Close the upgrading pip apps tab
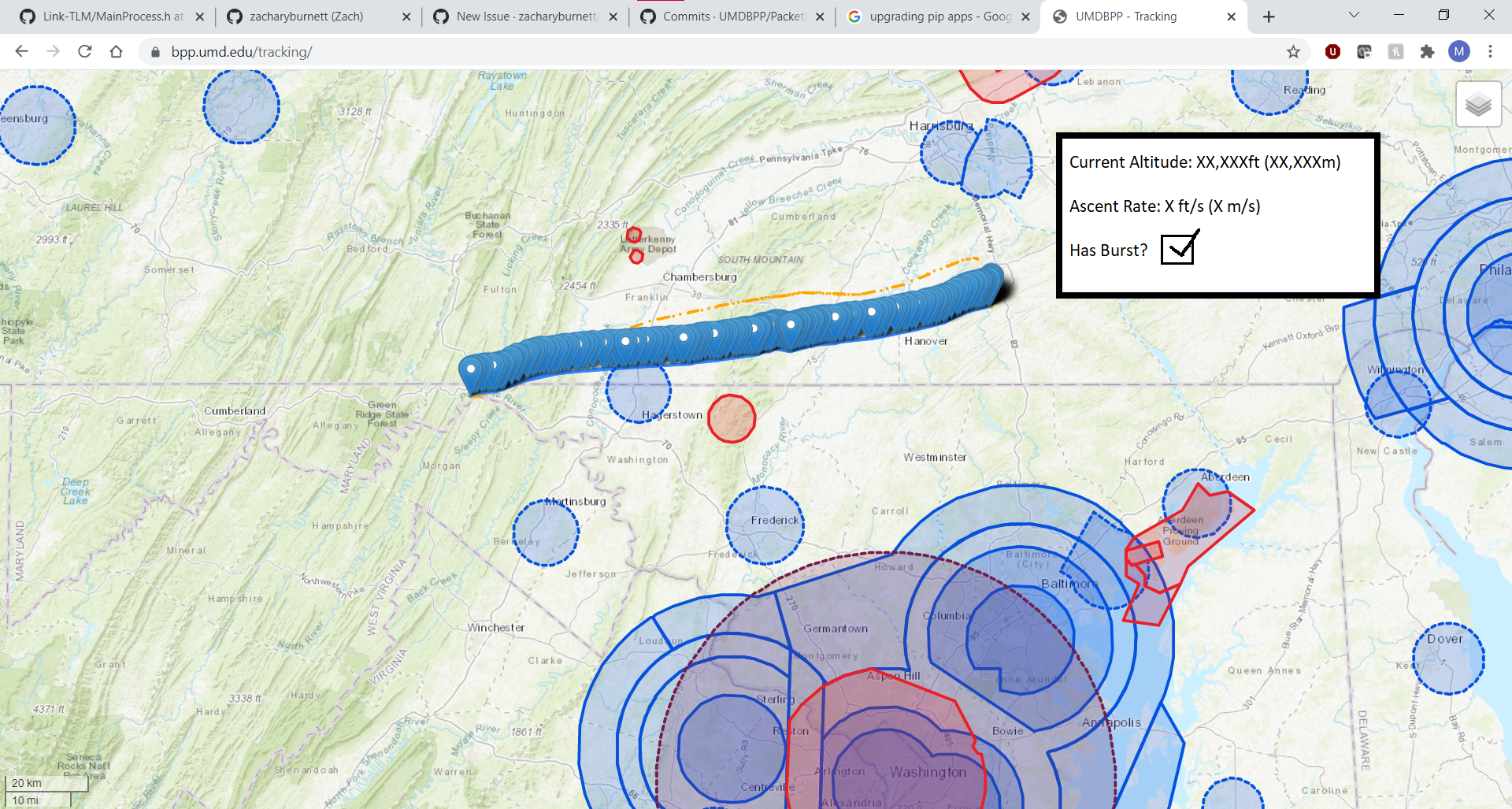Viewport: 1512px width, 809px height. [x=1025, y=17]
